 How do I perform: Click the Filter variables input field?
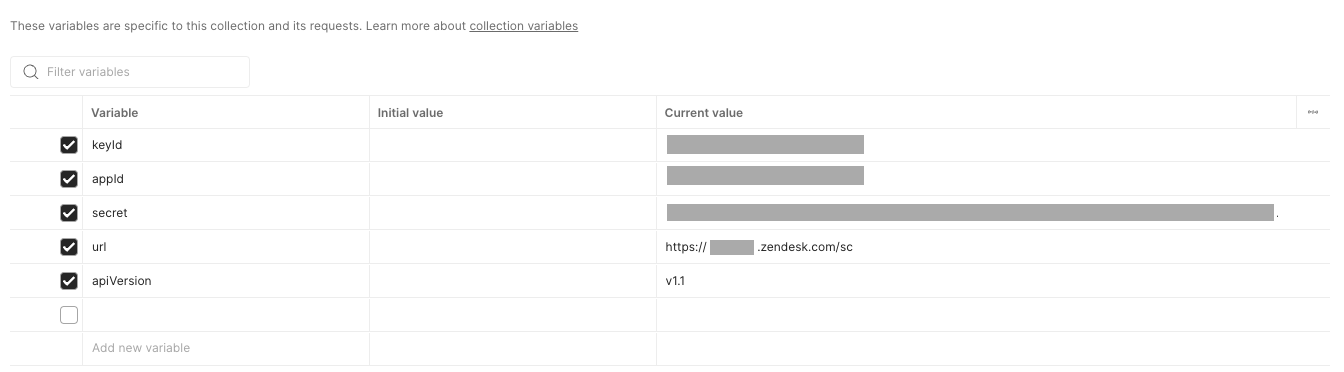130,72
